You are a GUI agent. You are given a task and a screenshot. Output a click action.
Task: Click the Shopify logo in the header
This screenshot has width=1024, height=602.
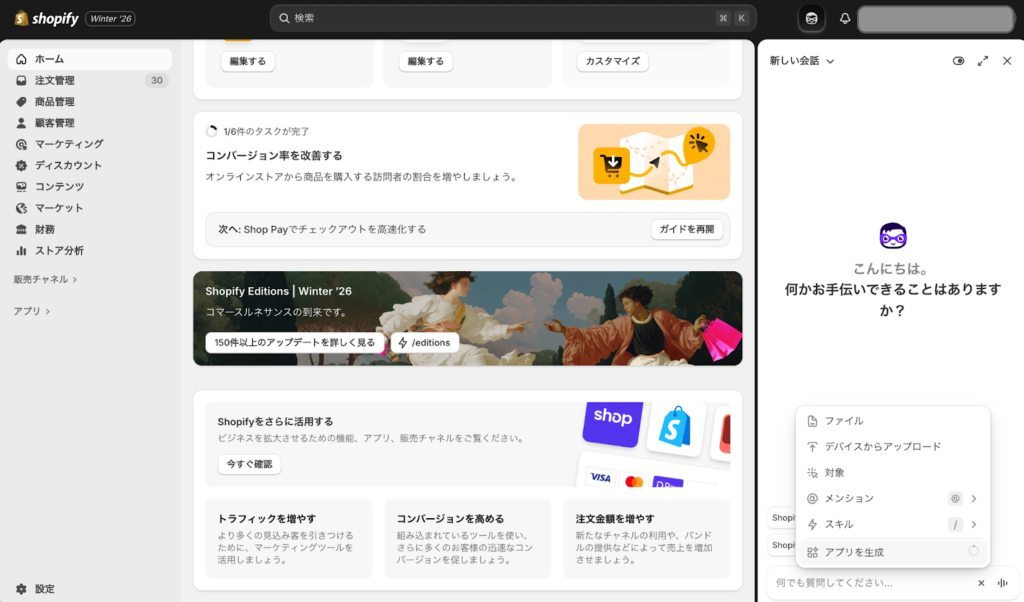click(x=47, y=18)
